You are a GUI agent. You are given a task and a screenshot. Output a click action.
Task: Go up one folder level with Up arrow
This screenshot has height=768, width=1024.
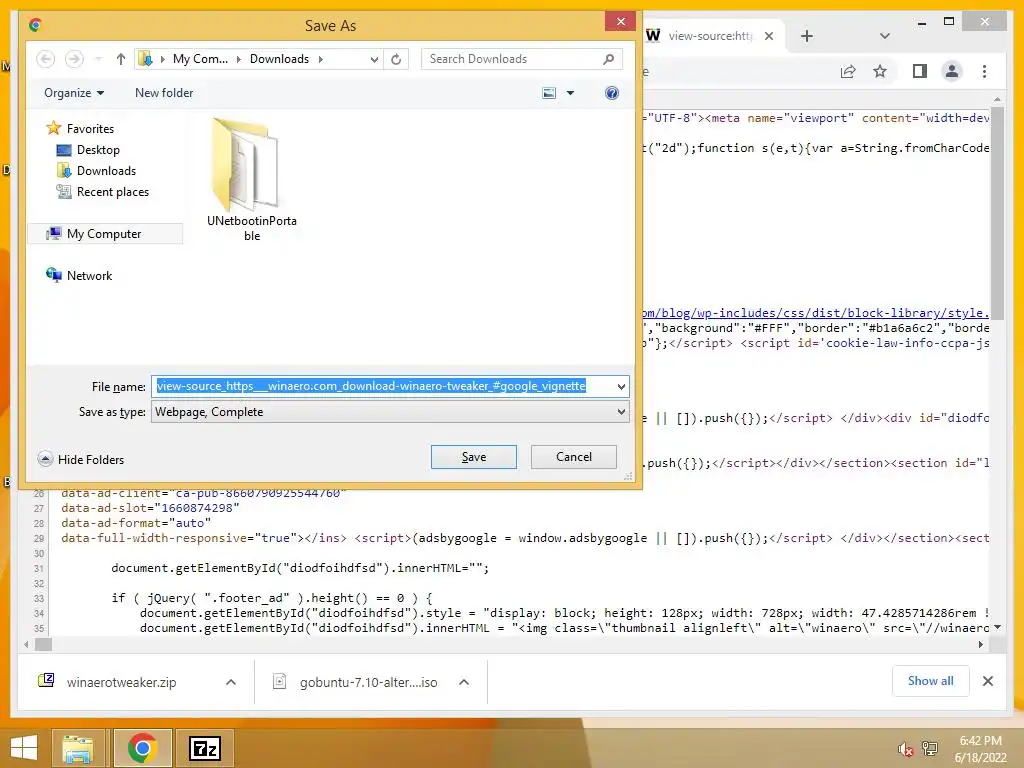121,59
